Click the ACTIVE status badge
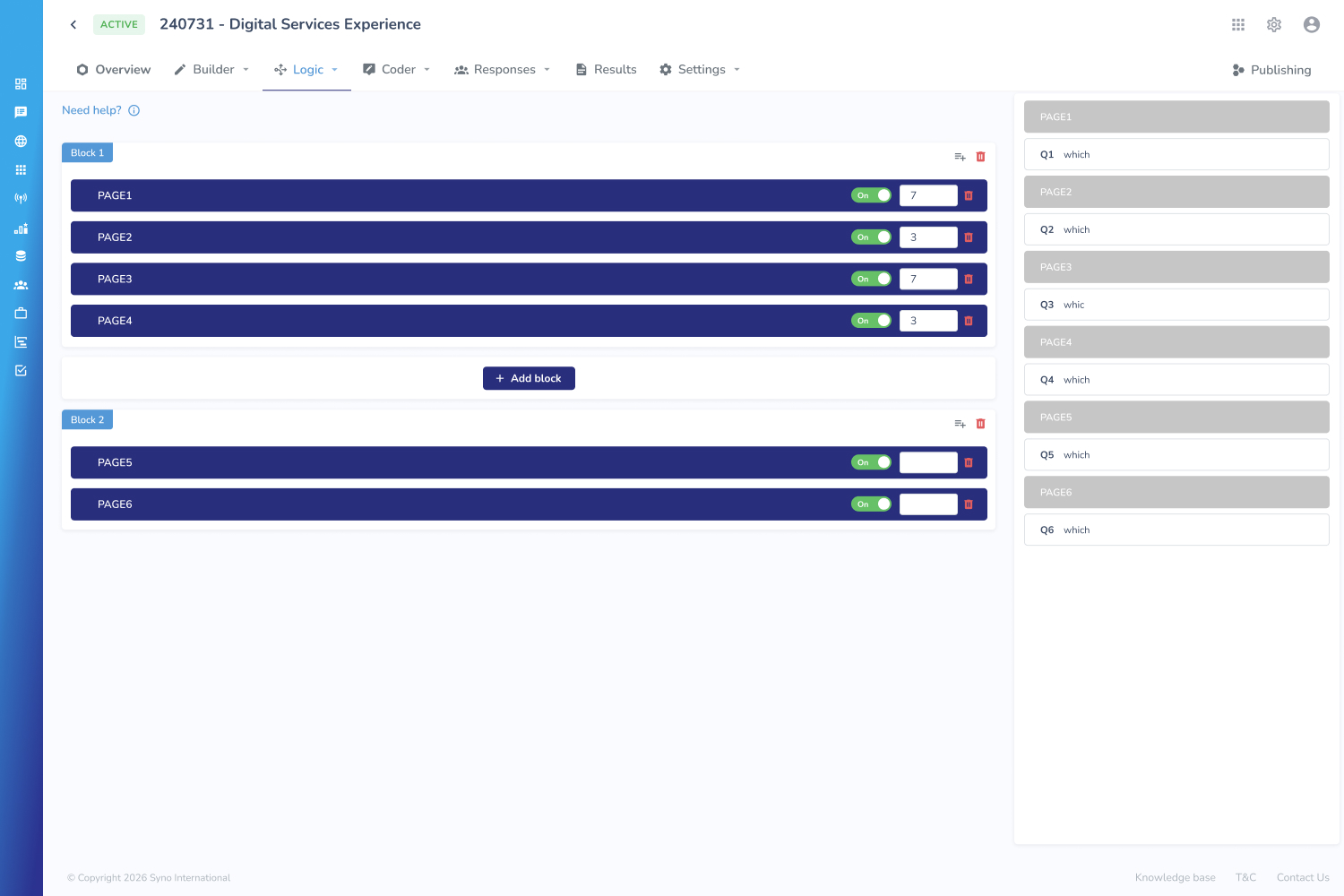The height and width of the screenshot is (896, 1344). (x=119, y=25)
